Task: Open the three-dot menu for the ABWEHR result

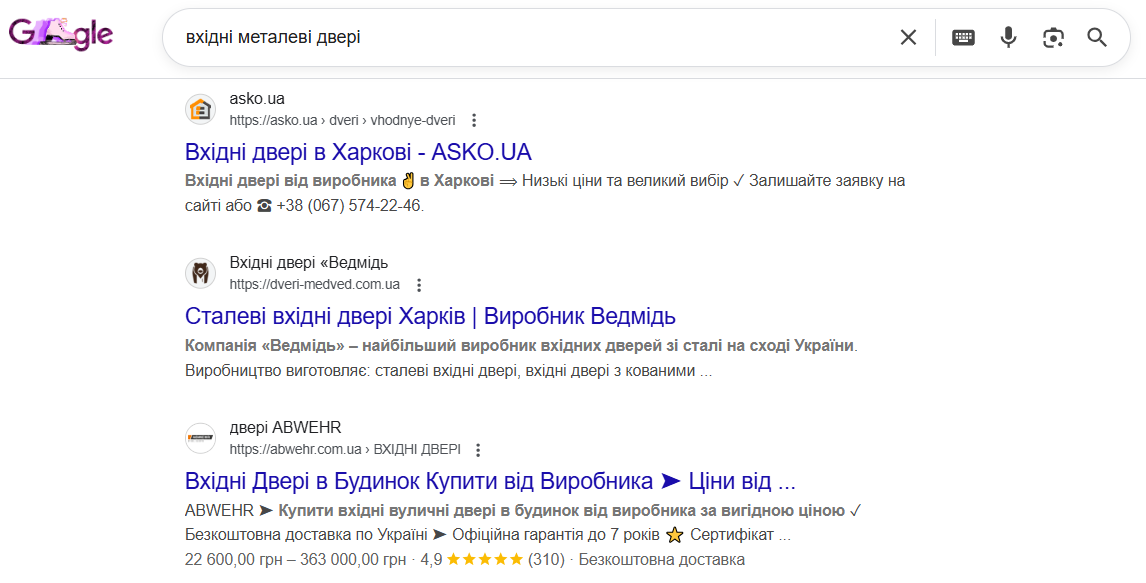Action: (x=478, y=448)
